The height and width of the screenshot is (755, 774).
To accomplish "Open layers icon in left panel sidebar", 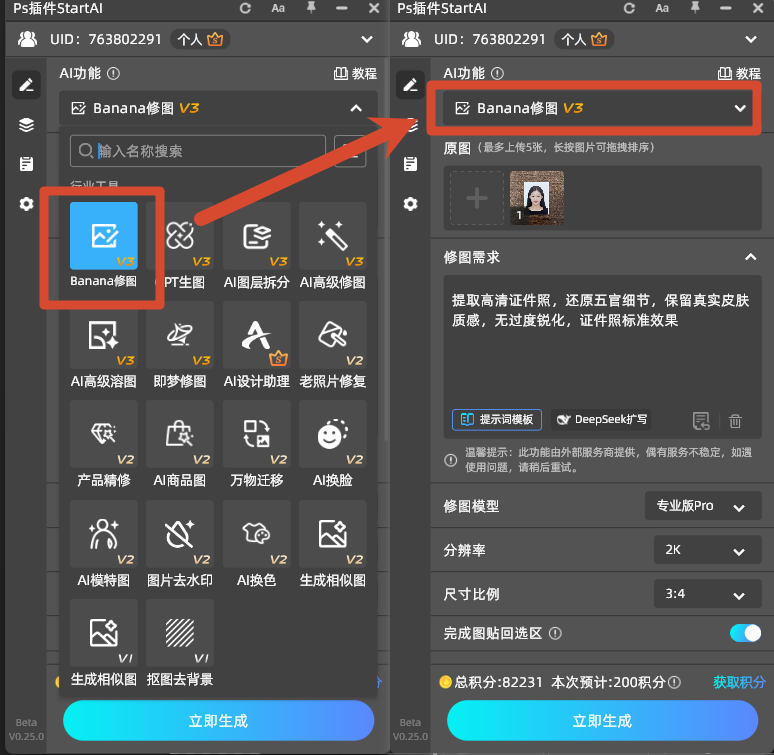I will [26, 124].
